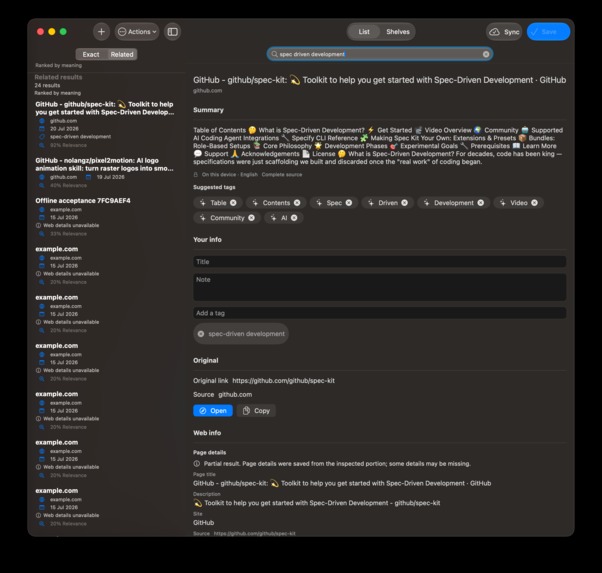
Task: Click the 24 results count
Action: [47, 85]
